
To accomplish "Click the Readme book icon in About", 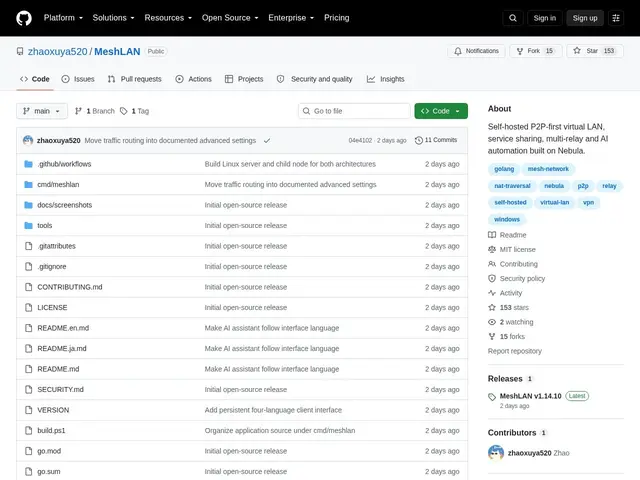I will click(492, 235).
